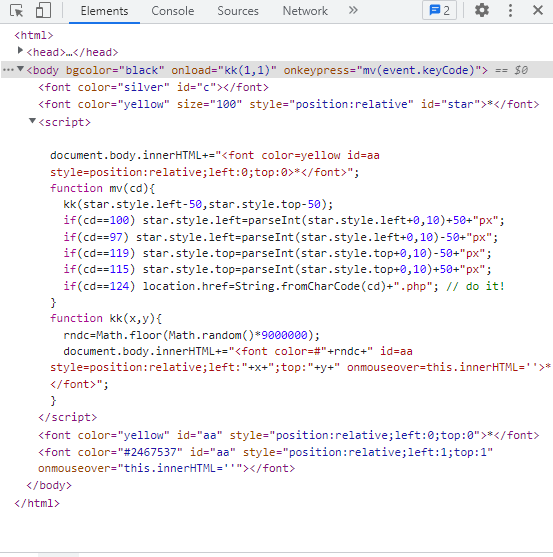Select the closing body tag
The height and width of the screenshot is (557, 553).
[49, 485]
